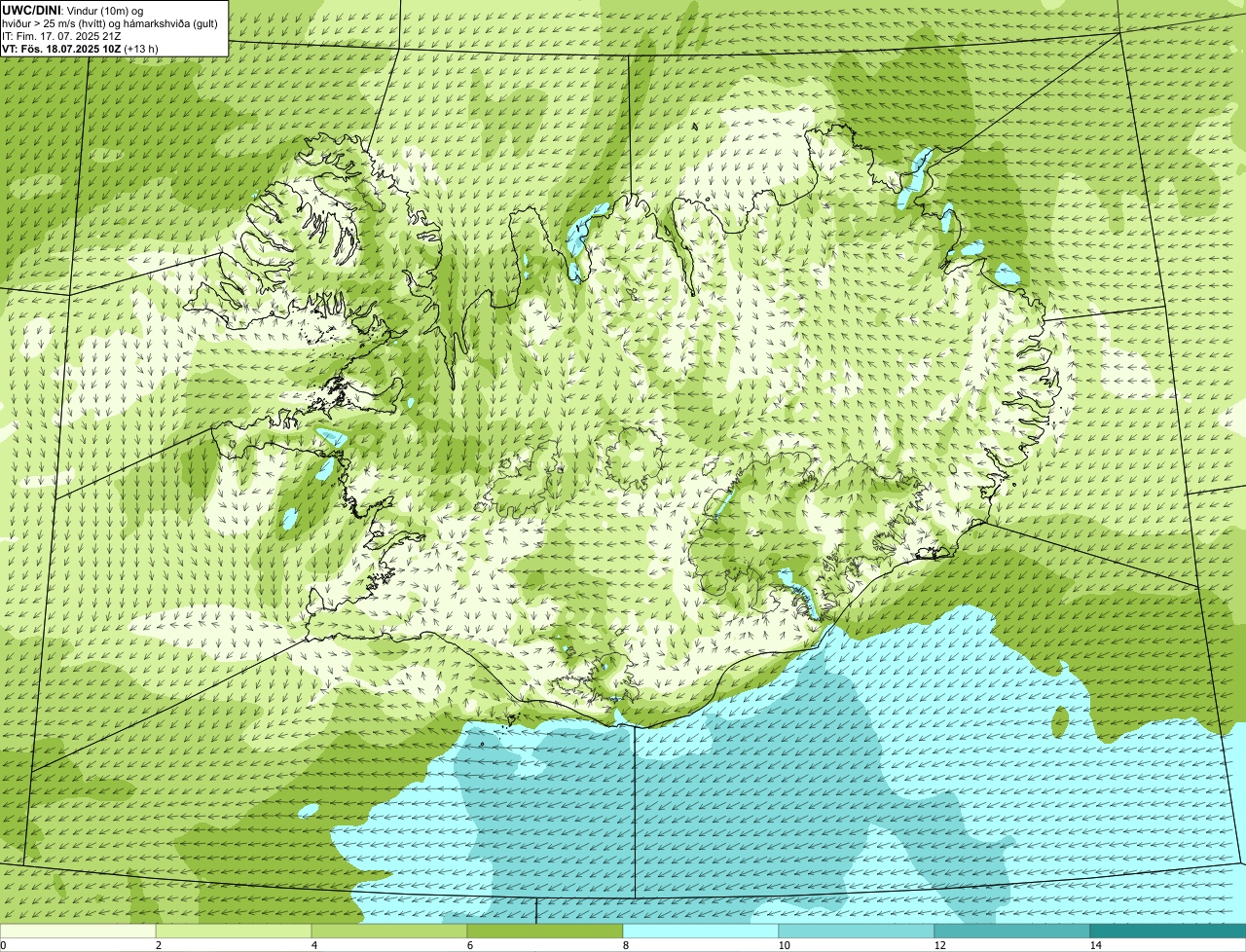Click the 8–10 m/s light cyan legend swatch

coord(701,931)
